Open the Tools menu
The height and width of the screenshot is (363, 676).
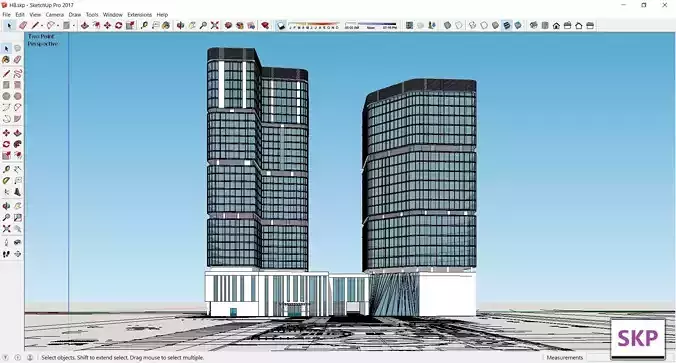coord(92,15)
